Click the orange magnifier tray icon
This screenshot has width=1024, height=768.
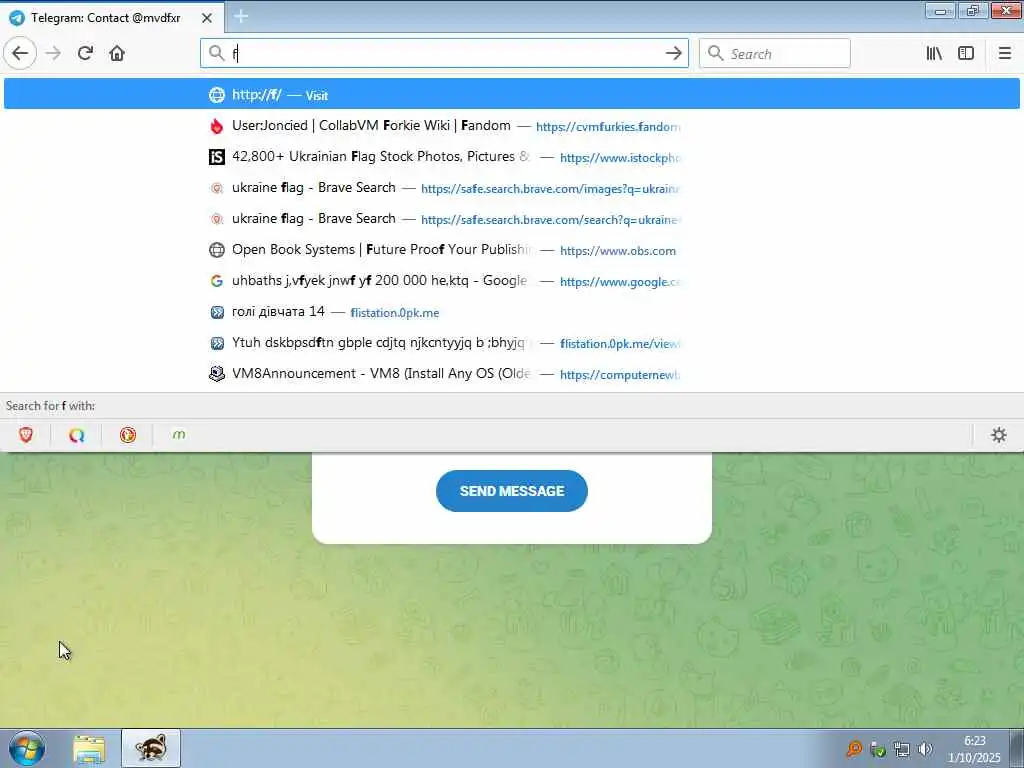(x=854, y=749)
